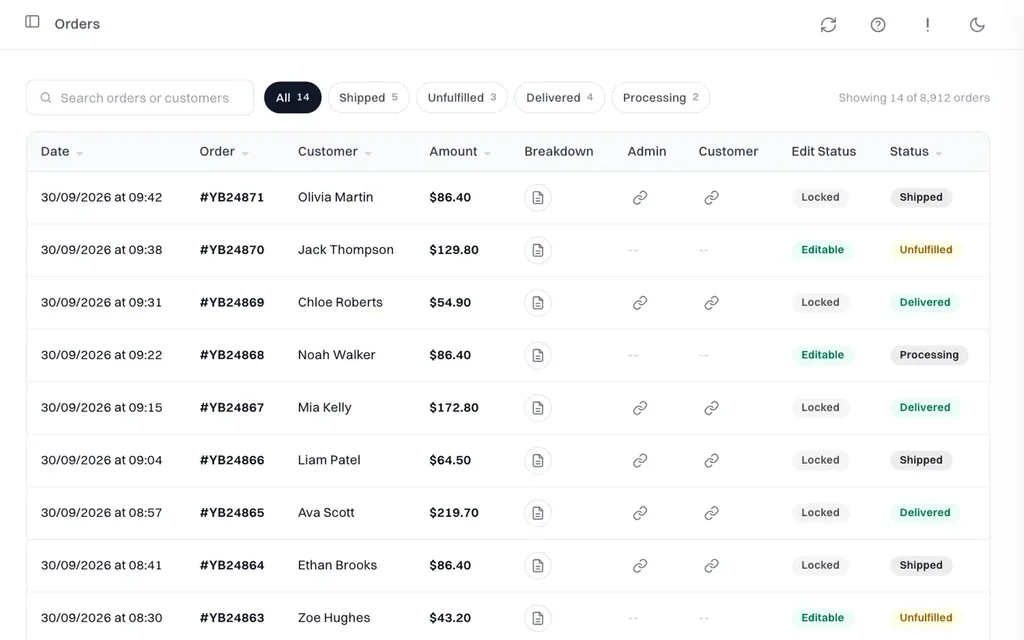Open admin link for Ethan Brooks
The height and width of the screenshot is (640, 1024).
click(640, 566)
